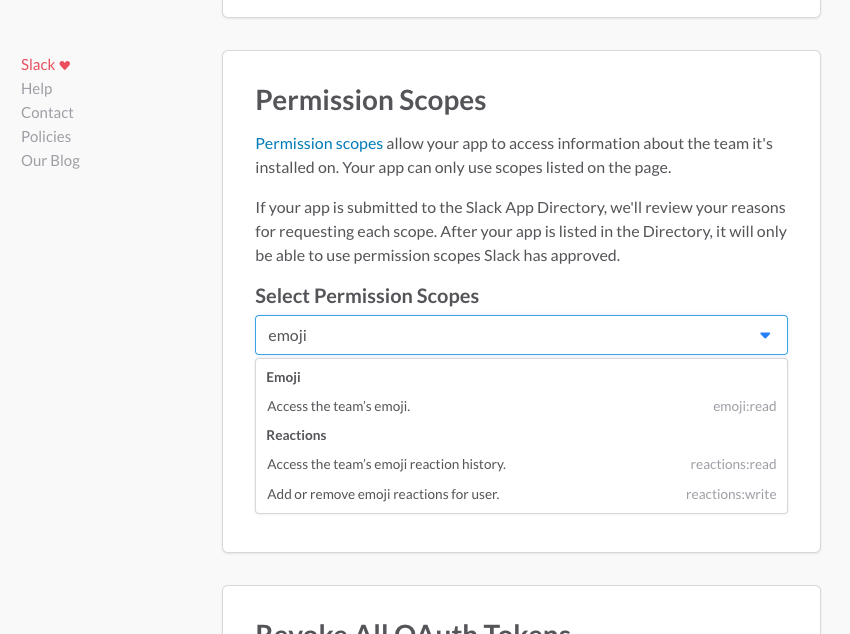Image resolution: width=850 pixels, height=634 pixels.
Task: Open the Policies page
Action: click(46, 136)
